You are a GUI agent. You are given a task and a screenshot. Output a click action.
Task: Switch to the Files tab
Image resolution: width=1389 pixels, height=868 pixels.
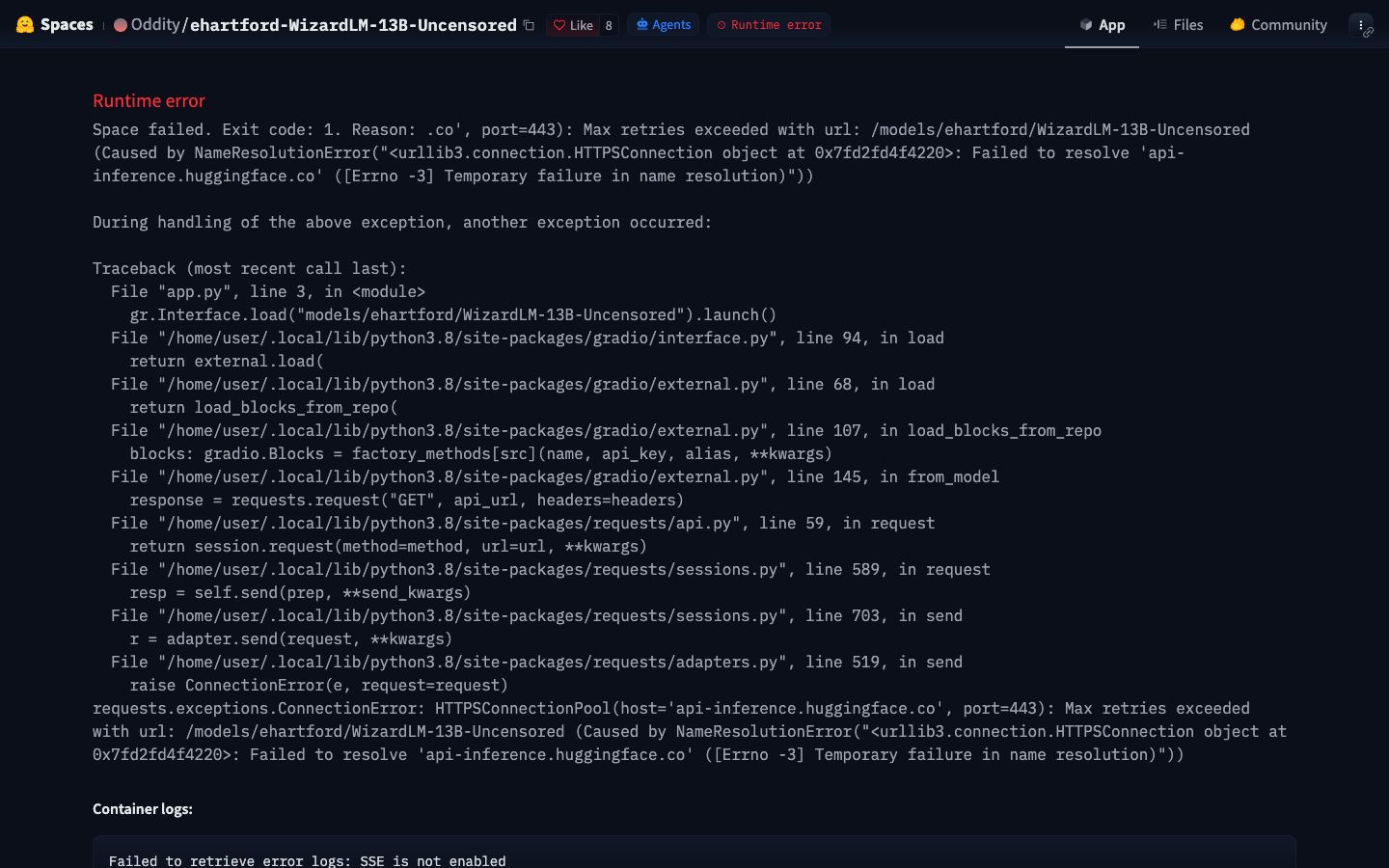[x=1178, y=25]
